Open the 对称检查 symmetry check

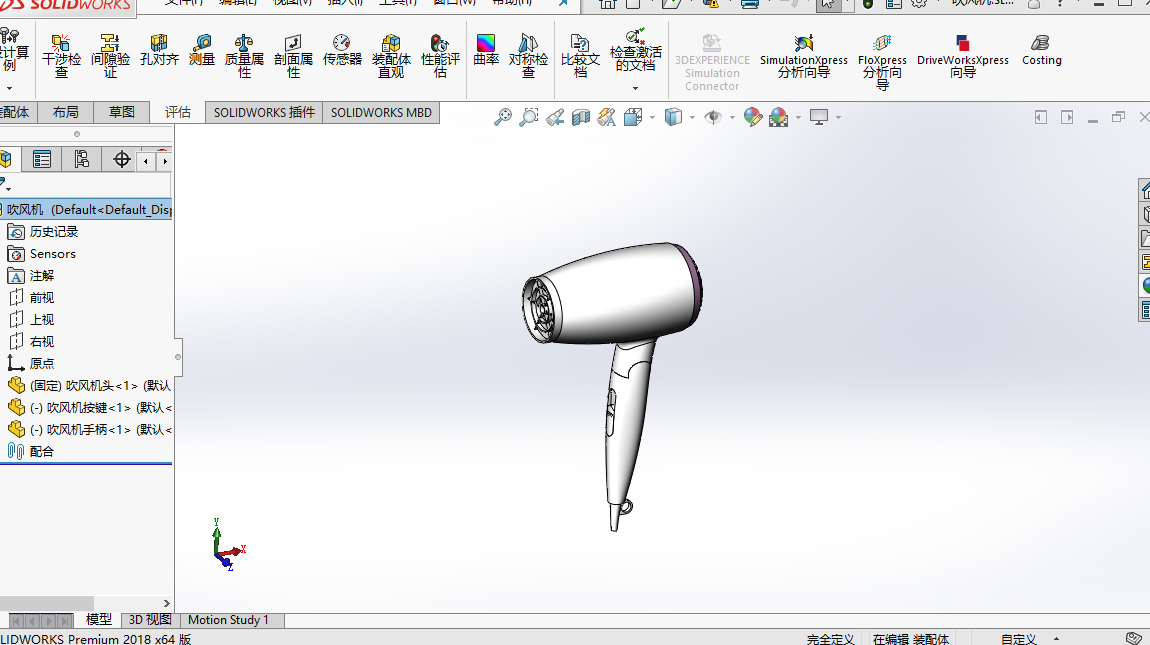coord(528,55)
